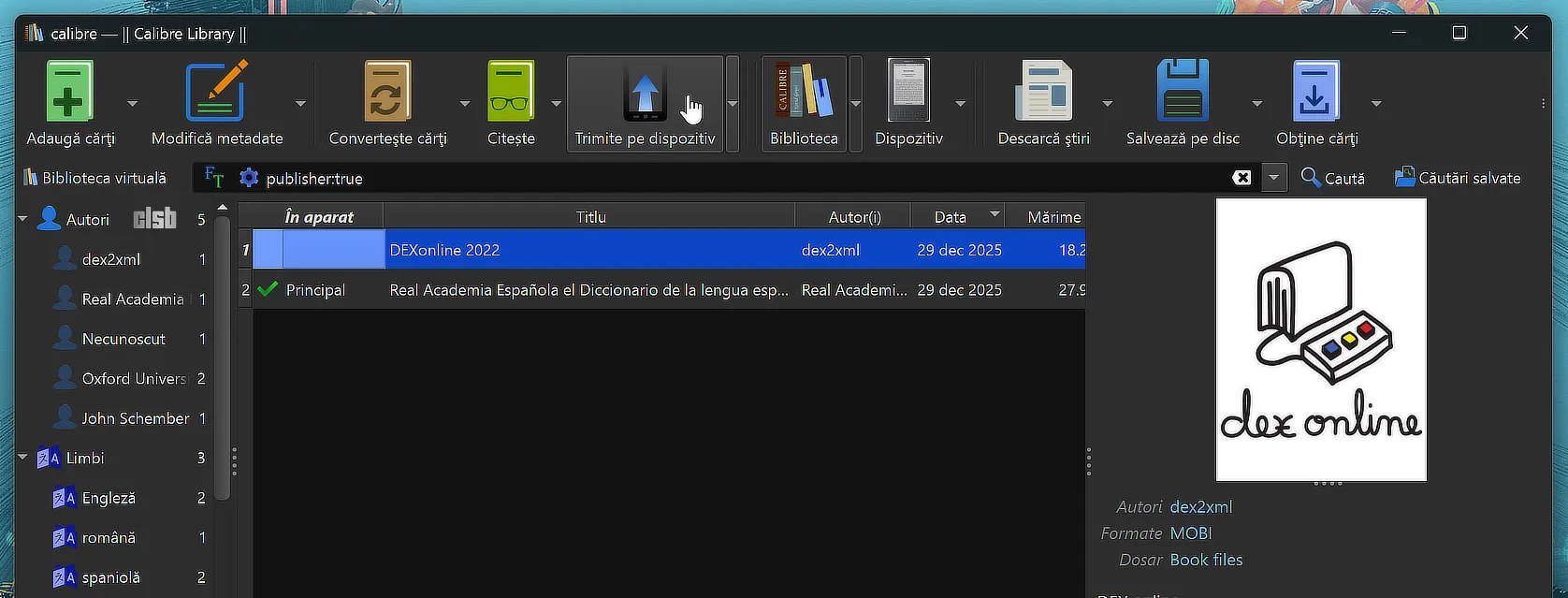Toggle full text search FT icon
This screenshot has height=598, width=1568.
[x=214, y=178]
